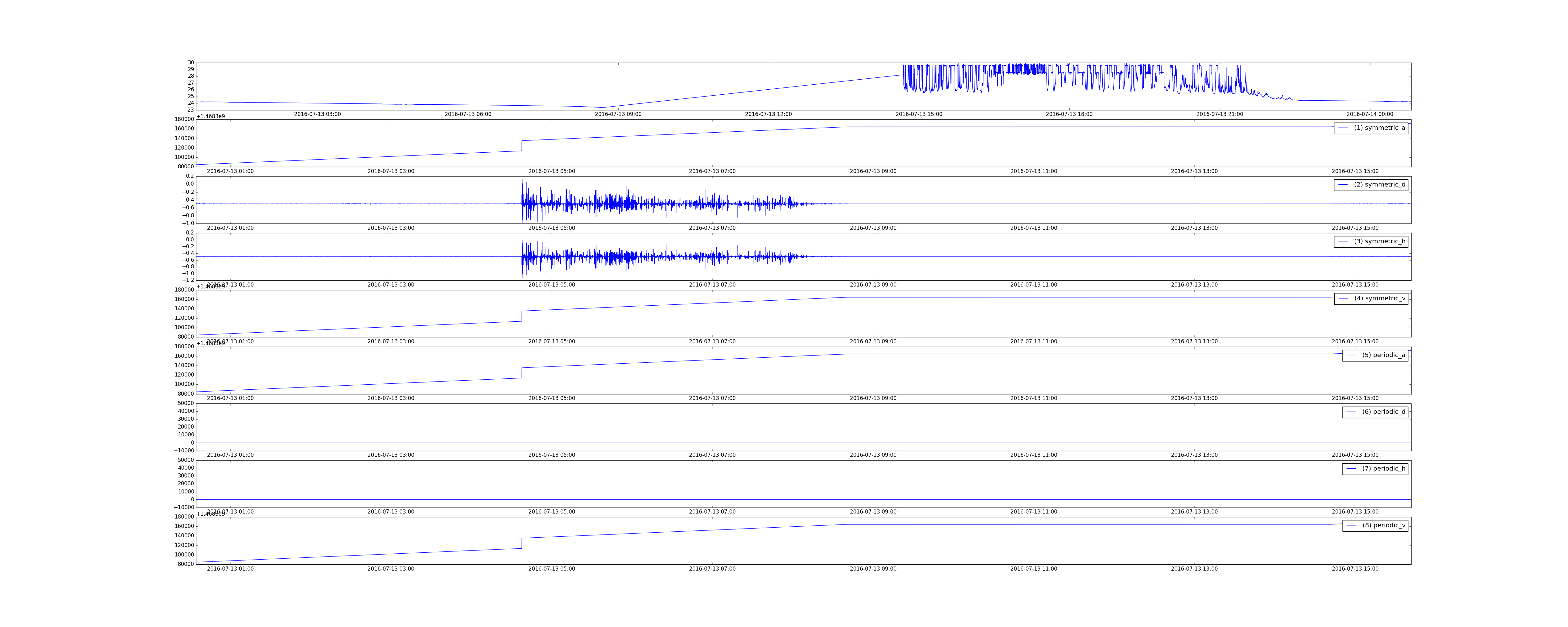Click the "23" y-axis tick of top plot
Image resolution: width=1568 pixels, height=627 pixels.
(x=191, y=110)
